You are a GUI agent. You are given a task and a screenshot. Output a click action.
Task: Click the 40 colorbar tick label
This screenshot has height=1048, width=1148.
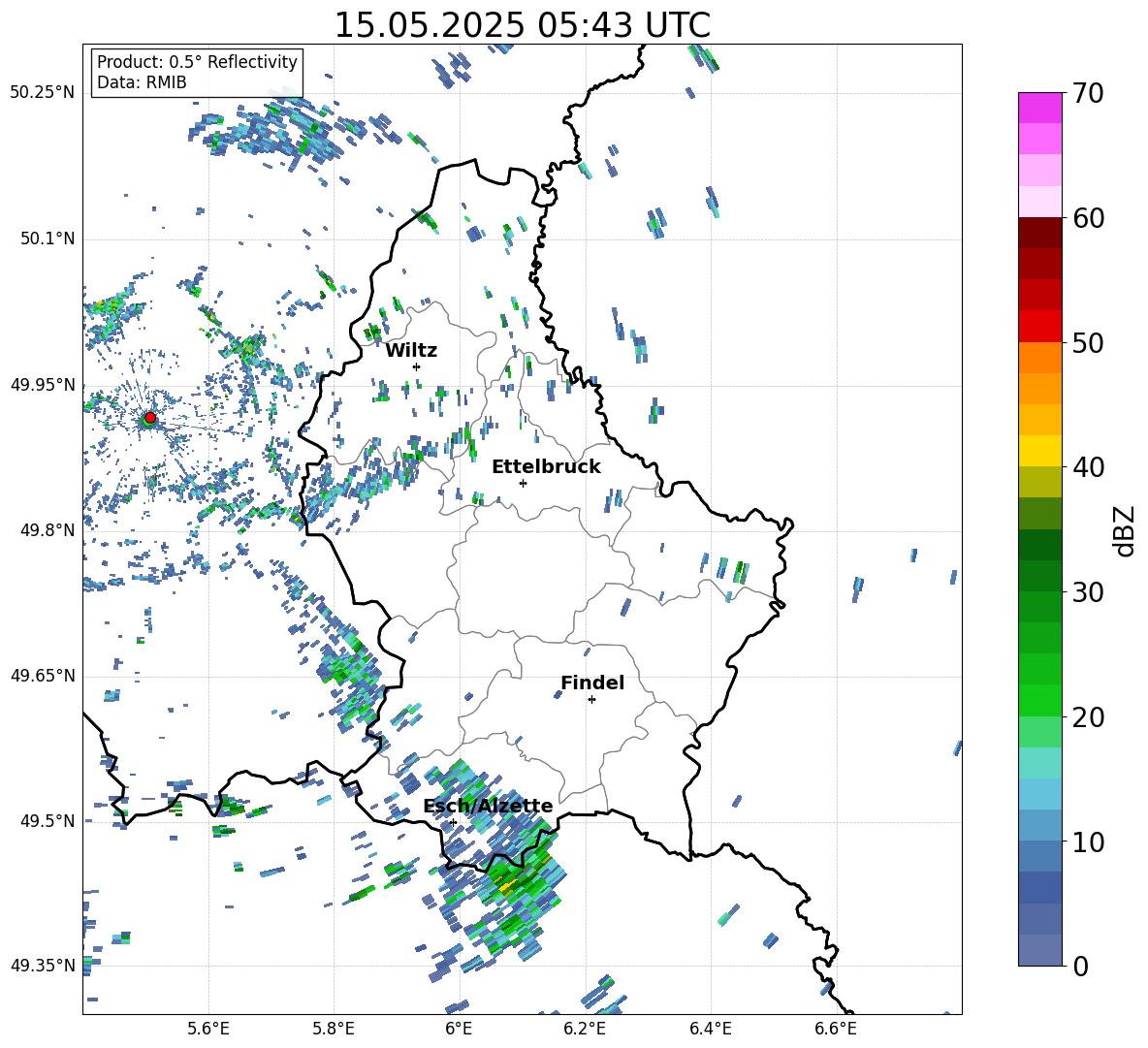point(1088,467)
